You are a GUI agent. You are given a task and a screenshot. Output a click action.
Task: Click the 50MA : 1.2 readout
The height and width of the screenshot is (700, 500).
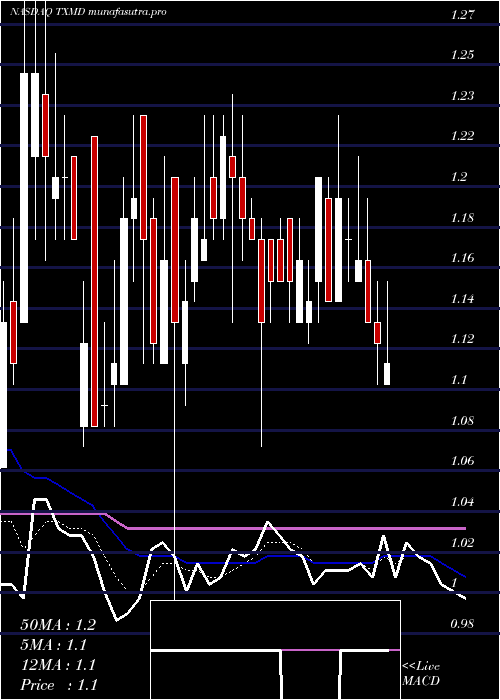click(x=58, y=625)
